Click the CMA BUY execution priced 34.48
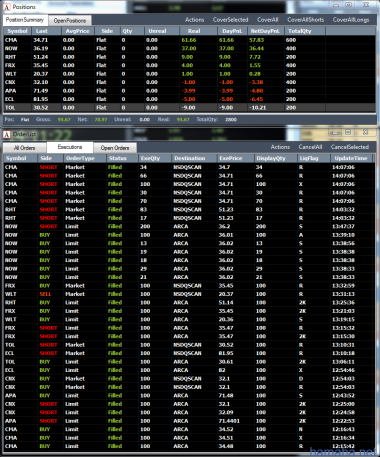Screen dimensions: 380x457 (188, 446)
